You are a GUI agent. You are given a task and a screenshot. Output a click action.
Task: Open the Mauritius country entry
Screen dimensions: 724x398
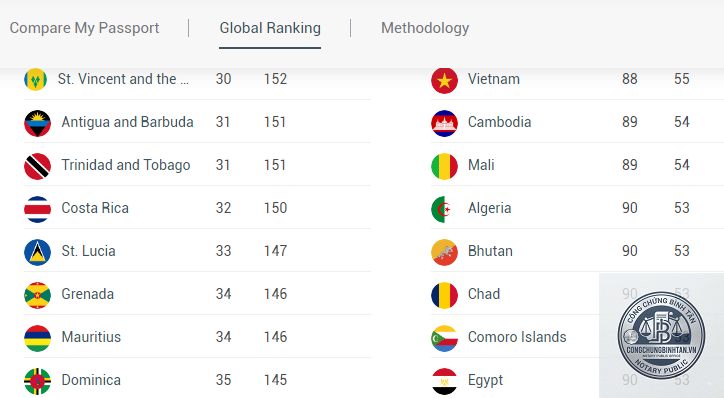tap(197, 337)
